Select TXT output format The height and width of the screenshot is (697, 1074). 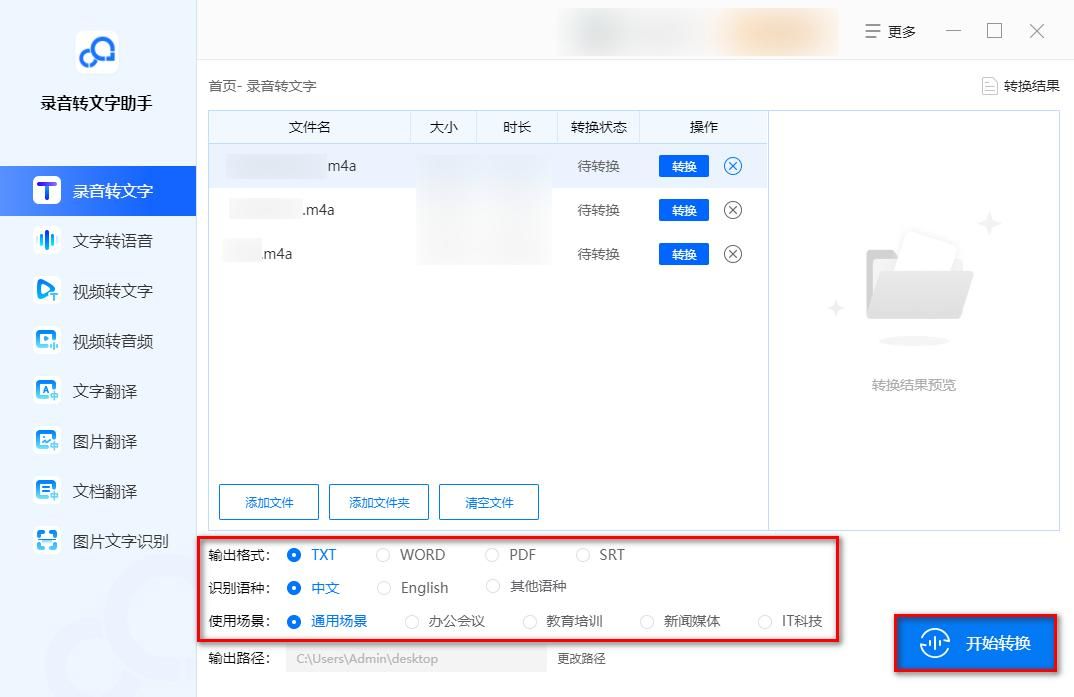pyautogui.click(x=312, y=555)
